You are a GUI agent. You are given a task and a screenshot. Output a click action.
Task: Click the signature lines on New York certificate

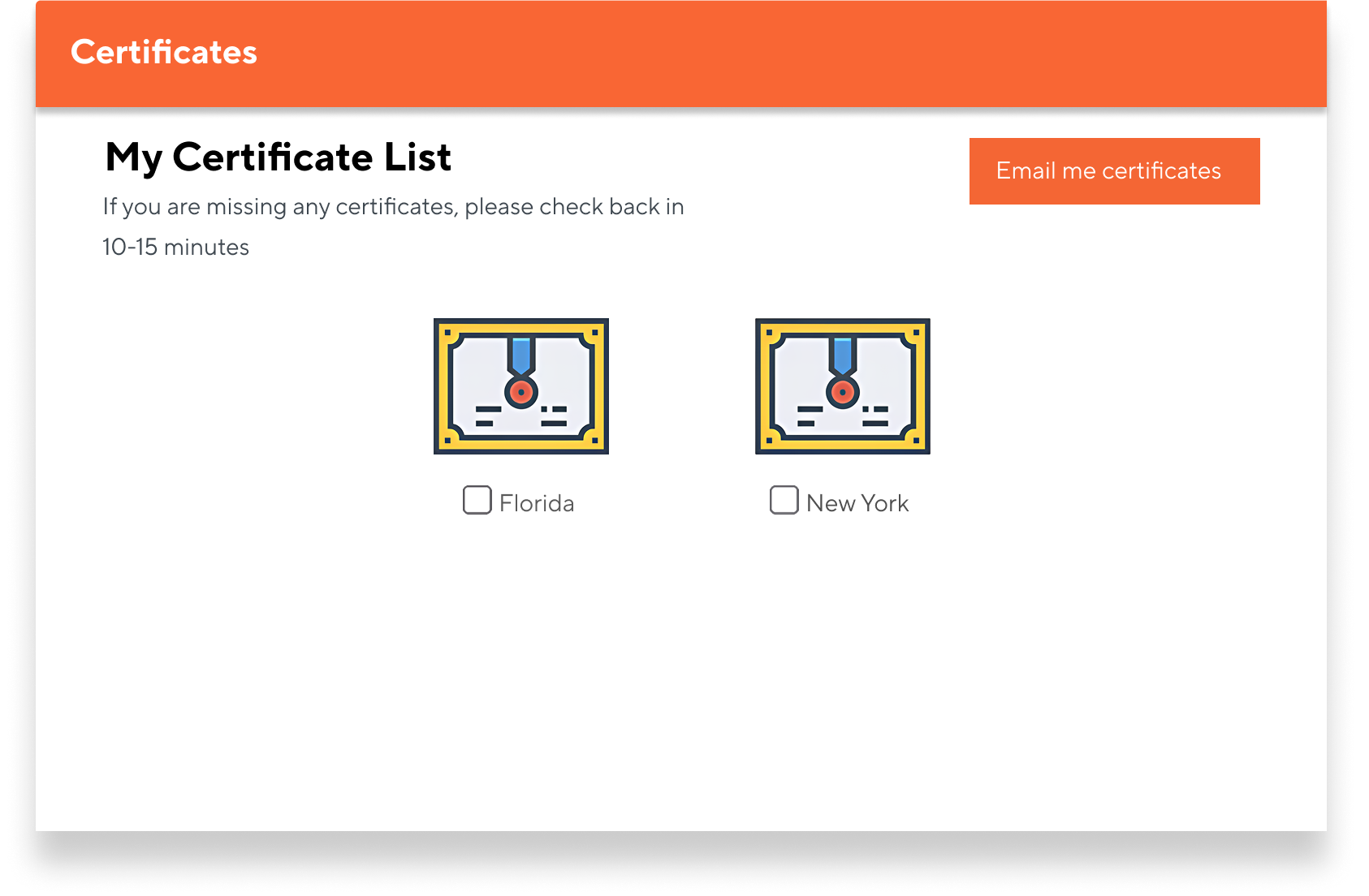(810, 416)
